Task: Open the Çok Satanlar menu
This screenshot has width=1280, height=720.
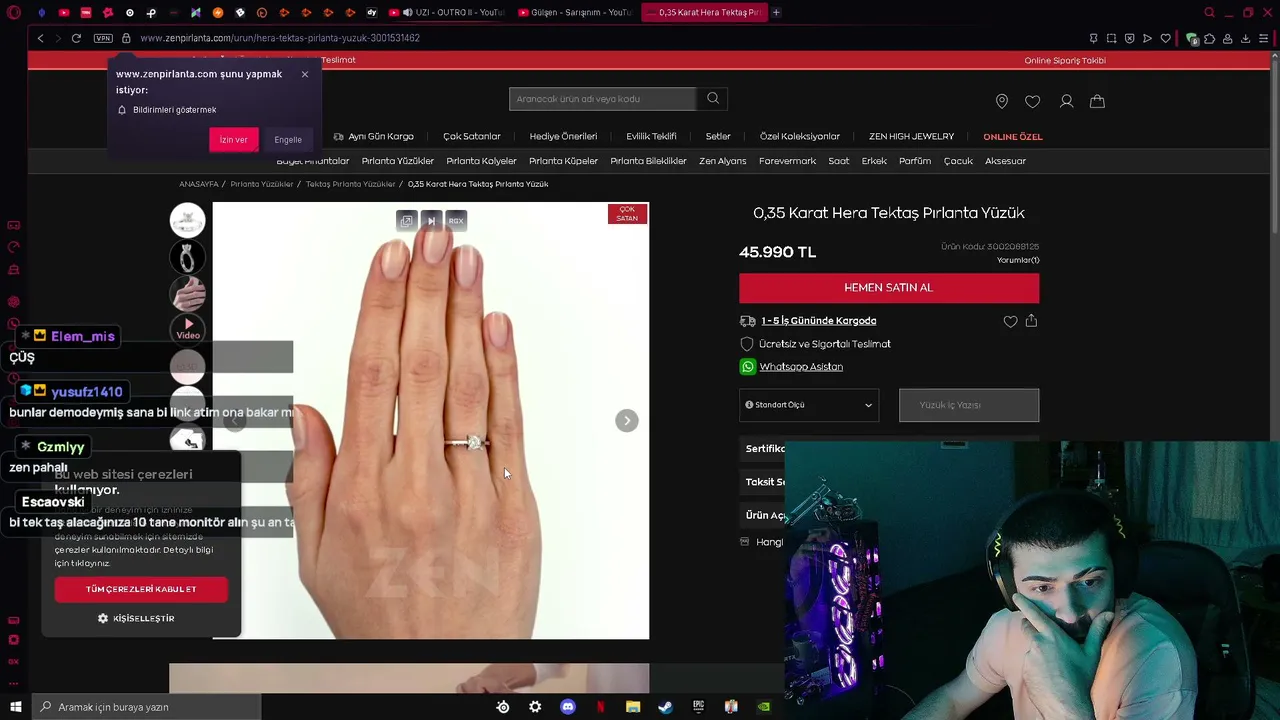Action: click(472, 137)
